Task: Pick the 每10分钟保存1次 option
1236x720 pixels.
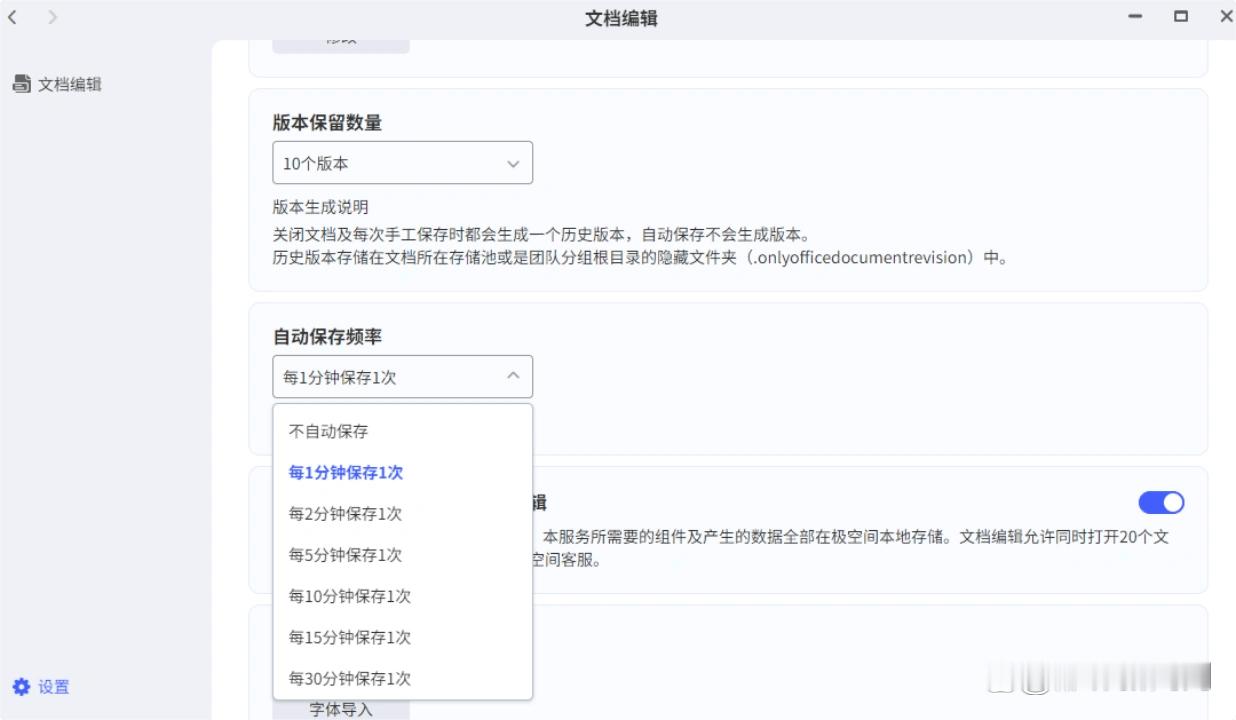Action: [x=402, y=596]
